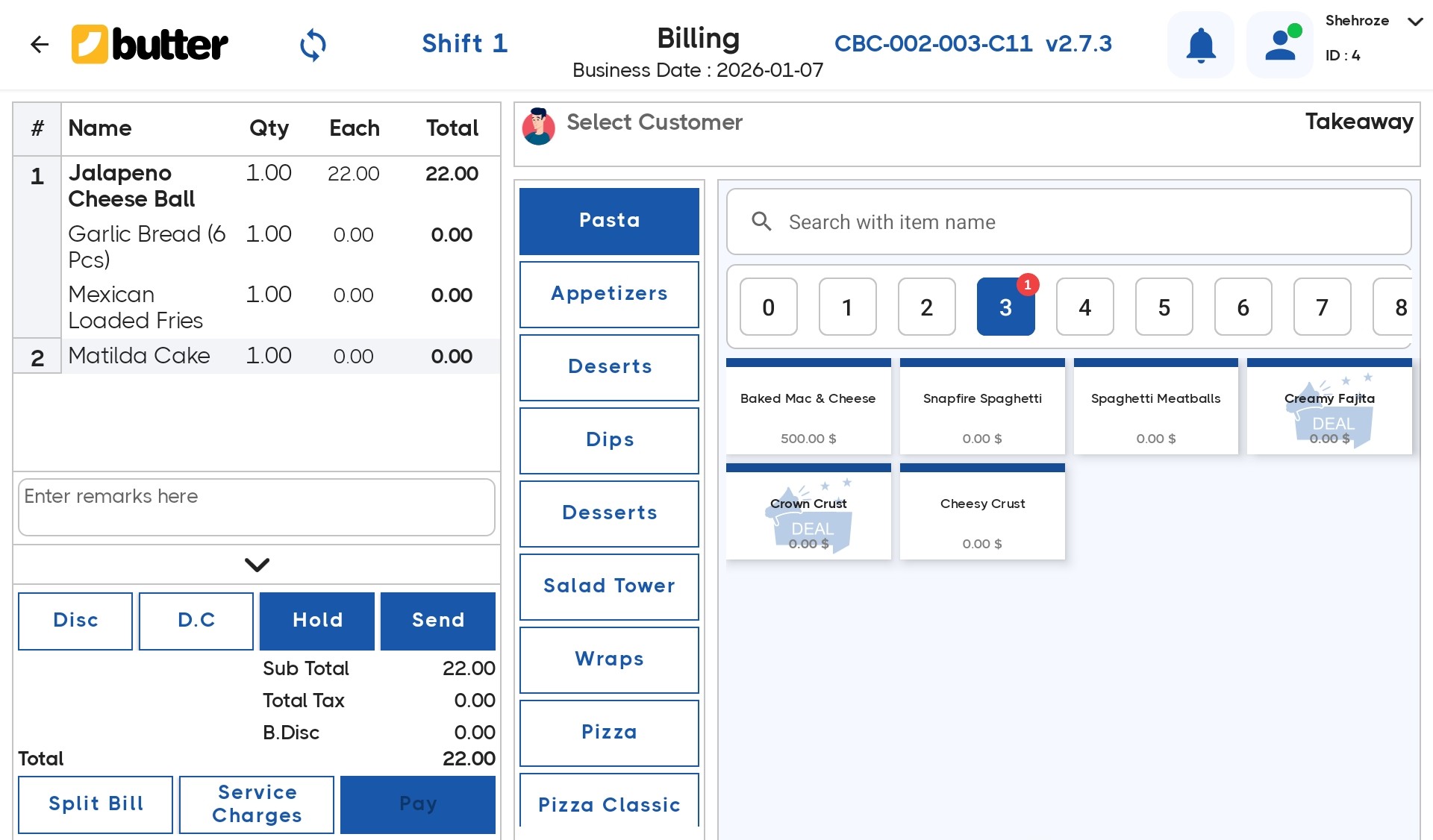Click the CBC-002-003-C11 terminal code
1433x840 pixels.
933,43
